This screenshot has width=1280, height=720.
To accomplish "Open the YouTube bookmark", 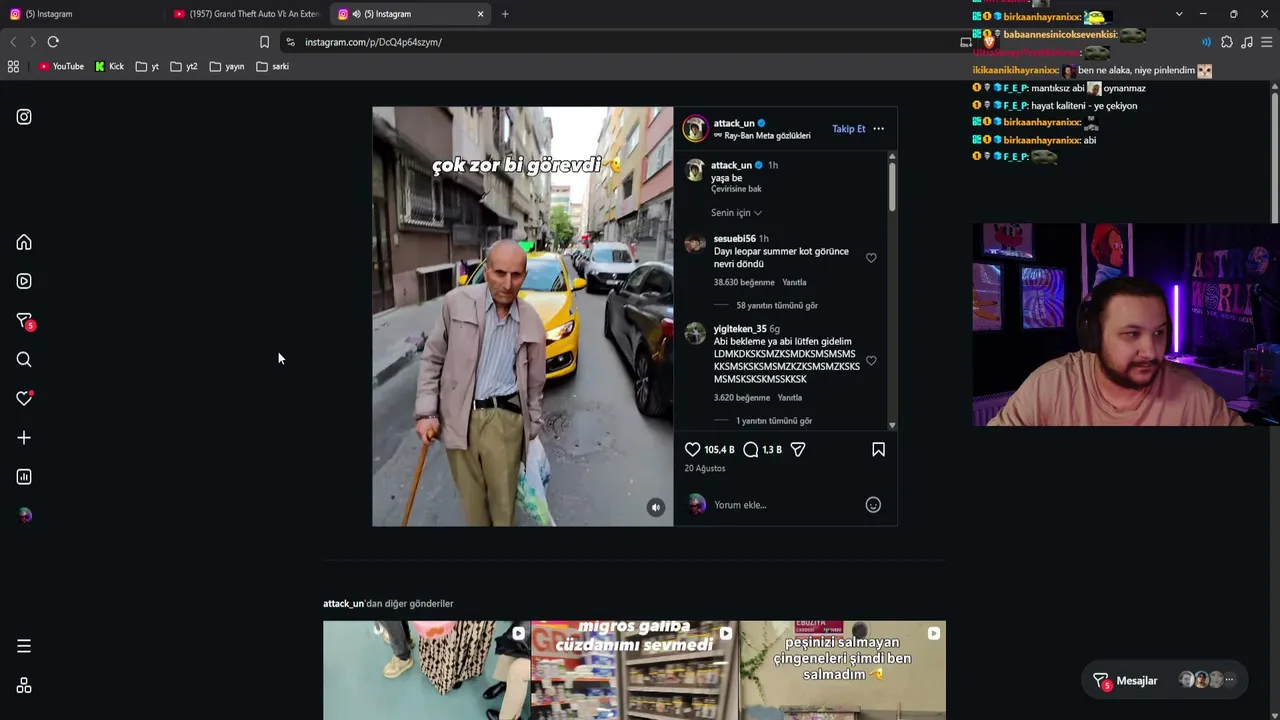I will 61,67.
